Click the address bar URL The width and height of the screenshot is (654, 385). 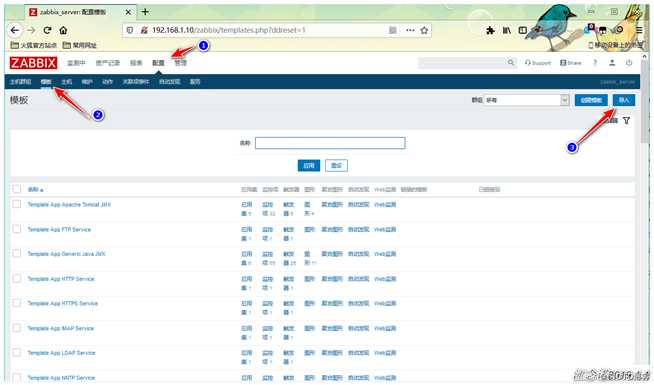pos(229,30)
